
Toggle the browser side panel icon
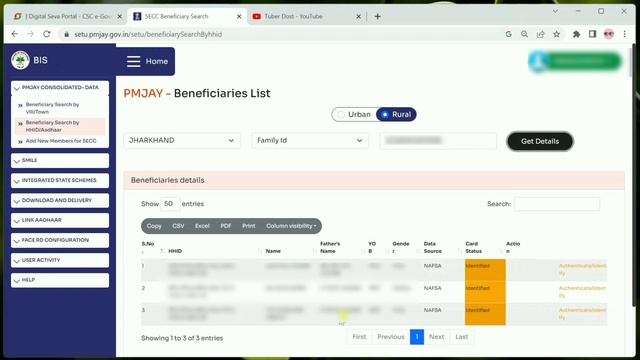pyautogui.click(x=592, y=34)
